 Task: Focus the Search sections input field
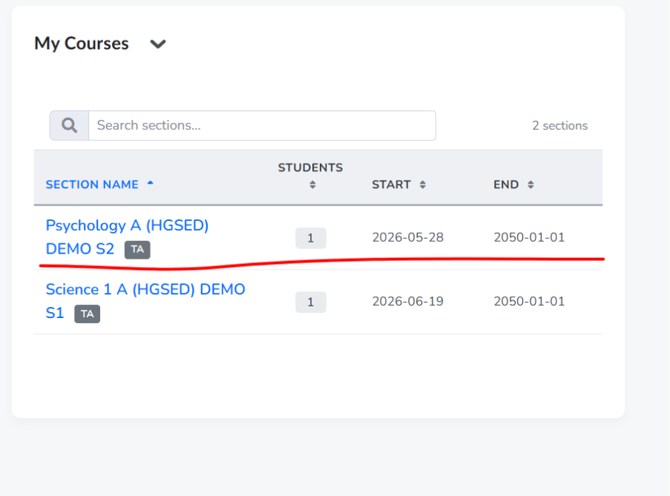262,126
